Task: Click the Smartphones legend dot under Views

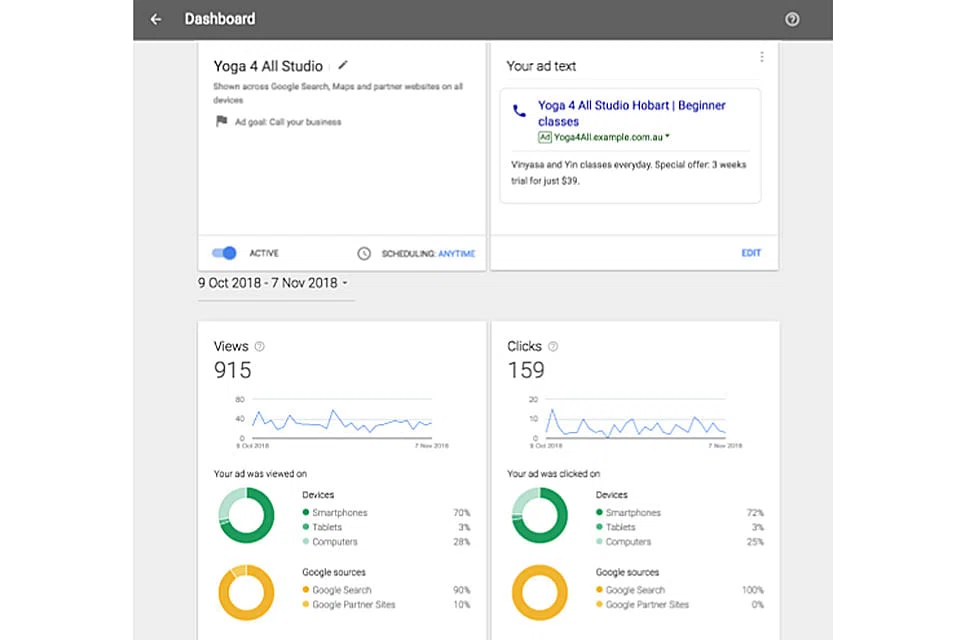Action: point(306,513)
